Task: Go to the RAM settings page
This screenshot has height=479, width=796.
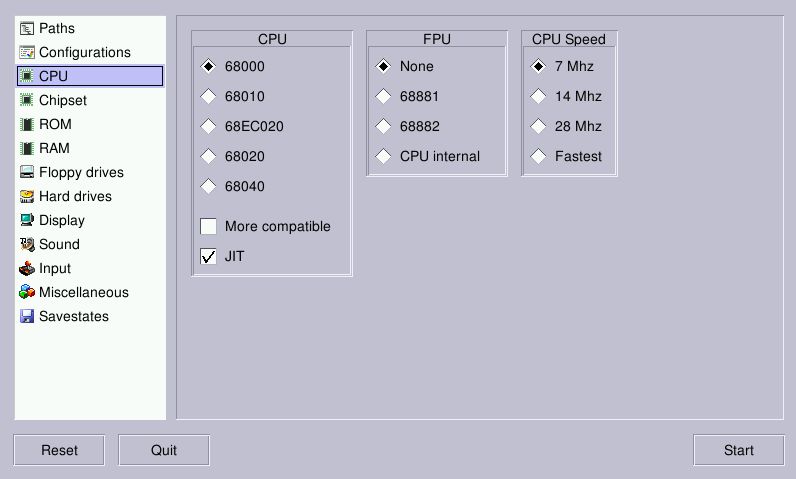Action: point(54,148)
